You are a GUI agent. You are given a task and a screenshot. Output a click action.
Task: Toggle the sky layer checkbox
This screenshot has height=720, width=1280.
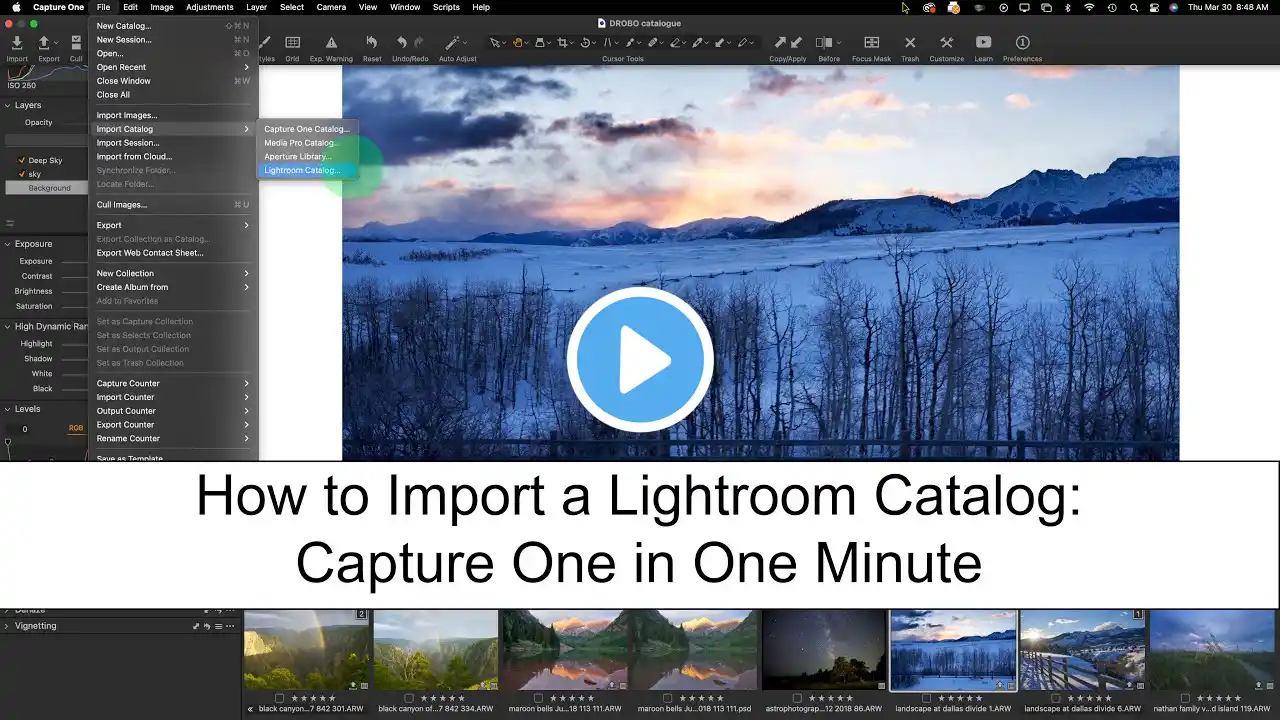coord(22,174)
